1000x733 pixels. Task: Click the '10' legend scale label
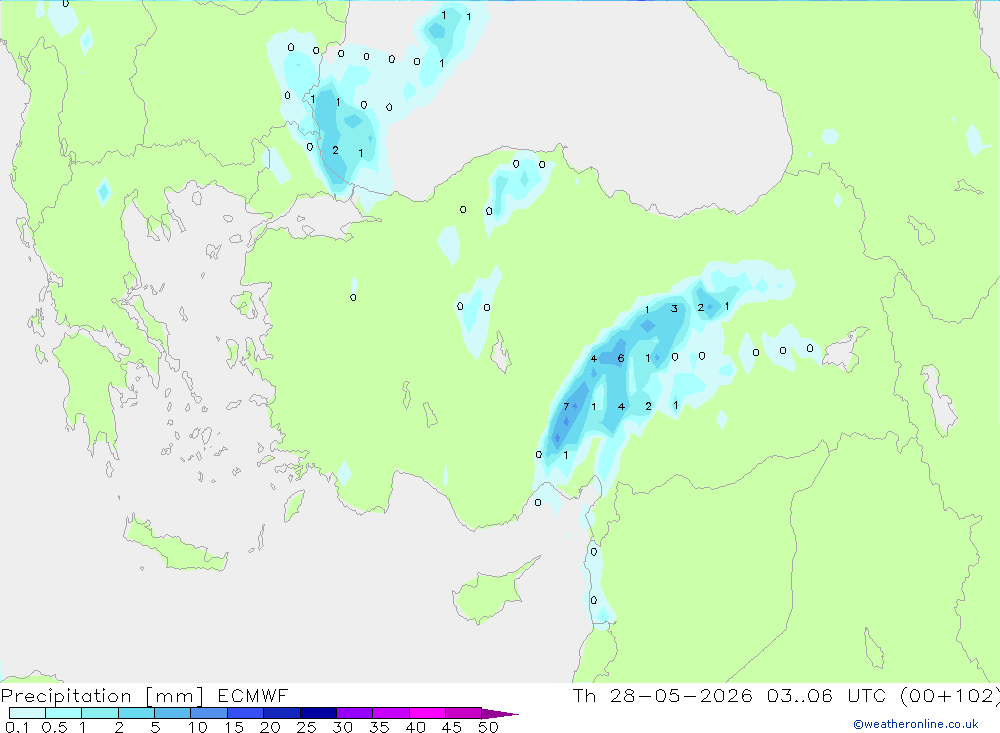coord(198,727)
